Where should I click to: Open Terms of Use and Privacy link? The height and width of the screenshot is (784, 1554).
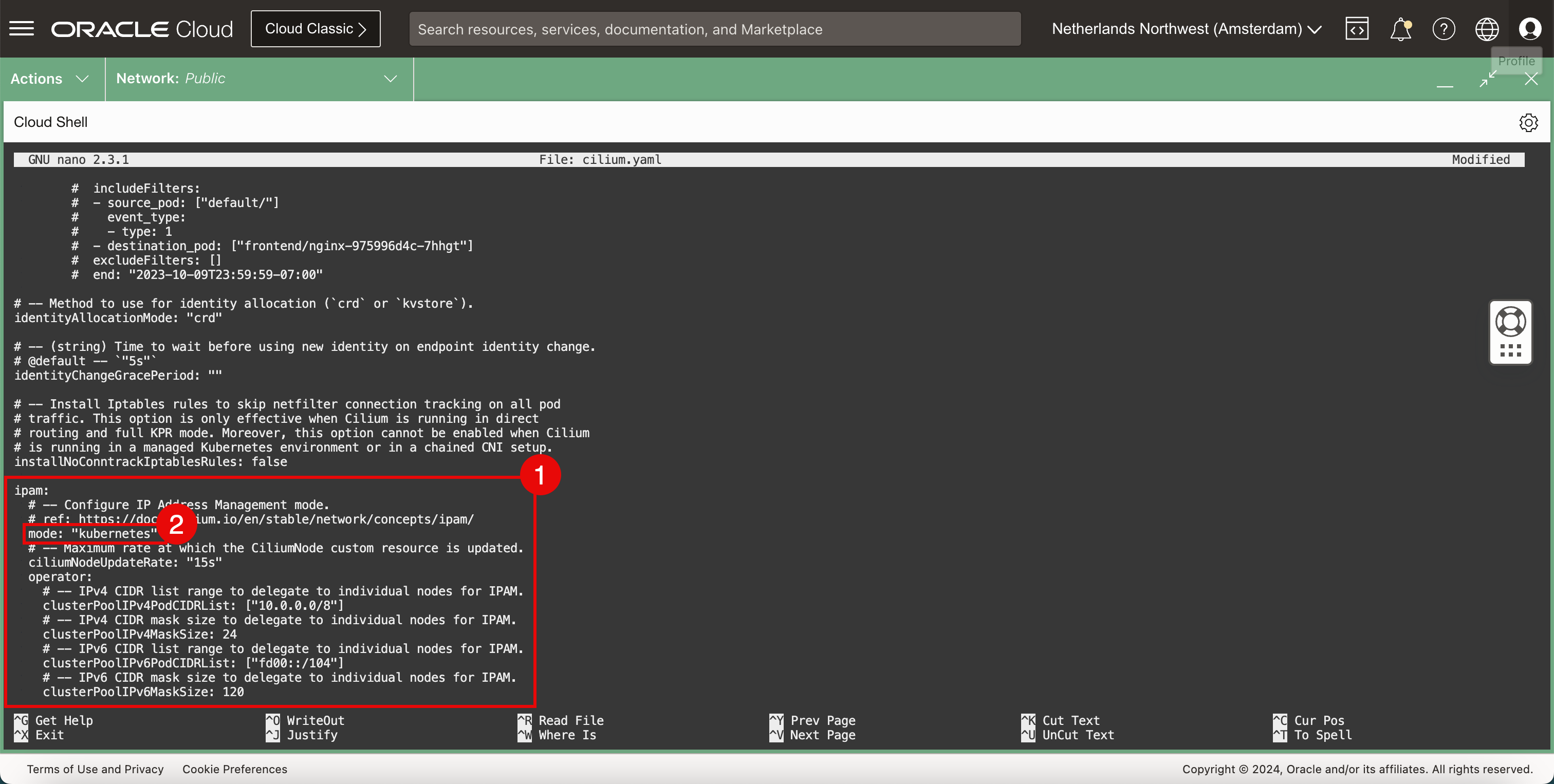[95, 769]
